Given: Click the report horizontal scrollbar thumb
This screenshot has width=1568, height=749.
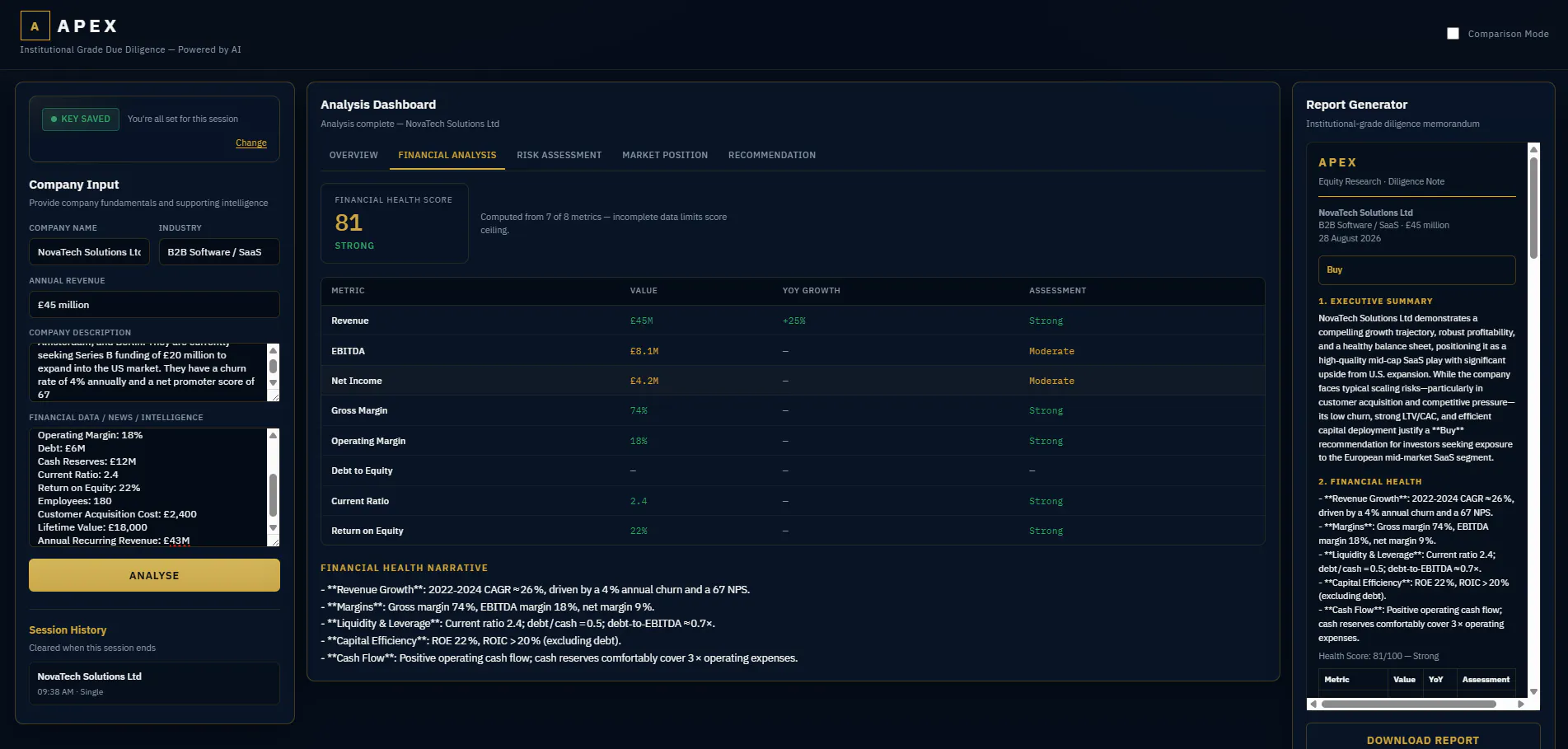Looking at the screenshot, I should 1409,704.
